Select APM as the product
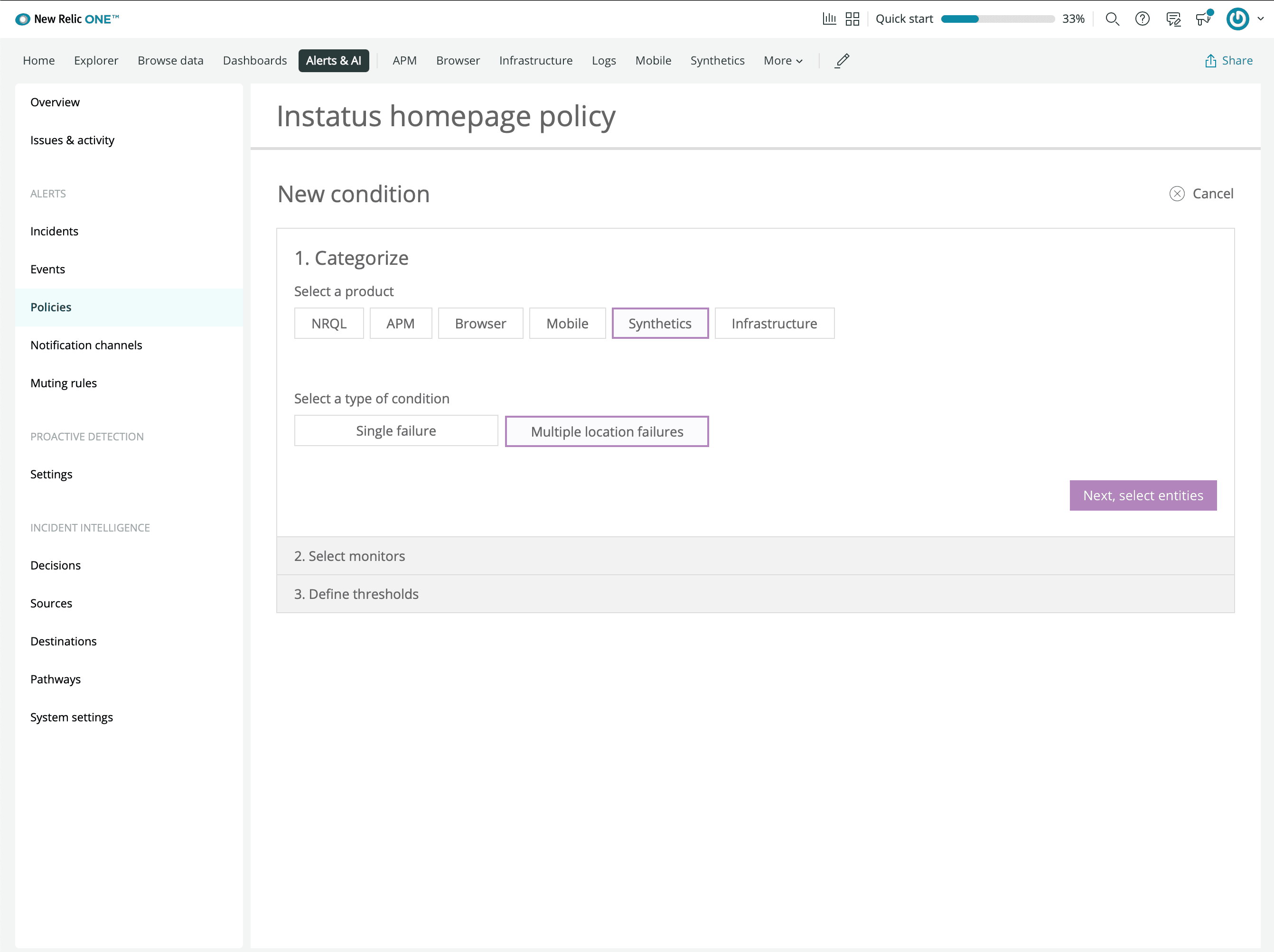This screenshot has width=1274, height=952. click(x=400, y=323)
